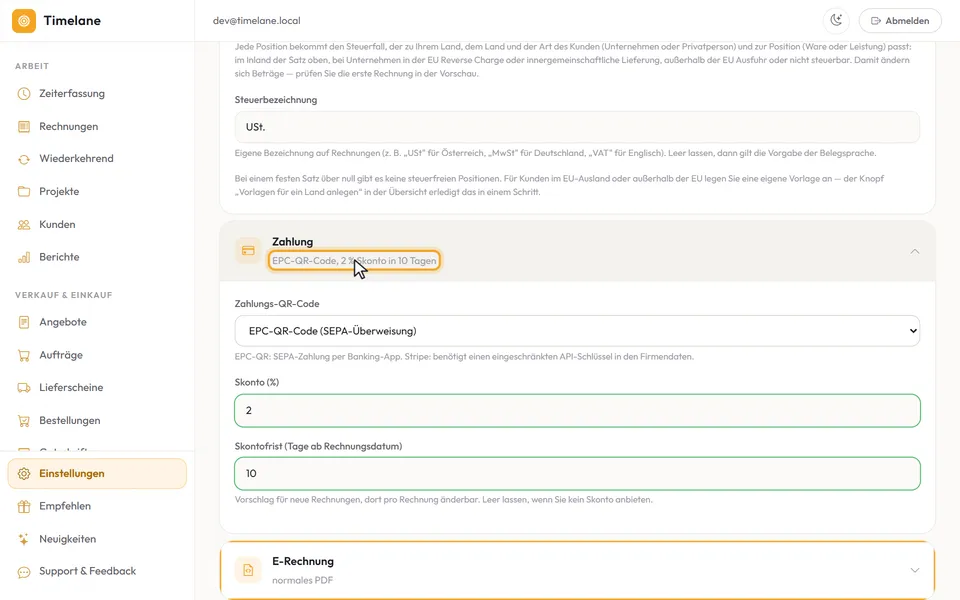960x600 pixels.
Task: Open Kunden using the people icon
Action: click(x=24, y=225)
